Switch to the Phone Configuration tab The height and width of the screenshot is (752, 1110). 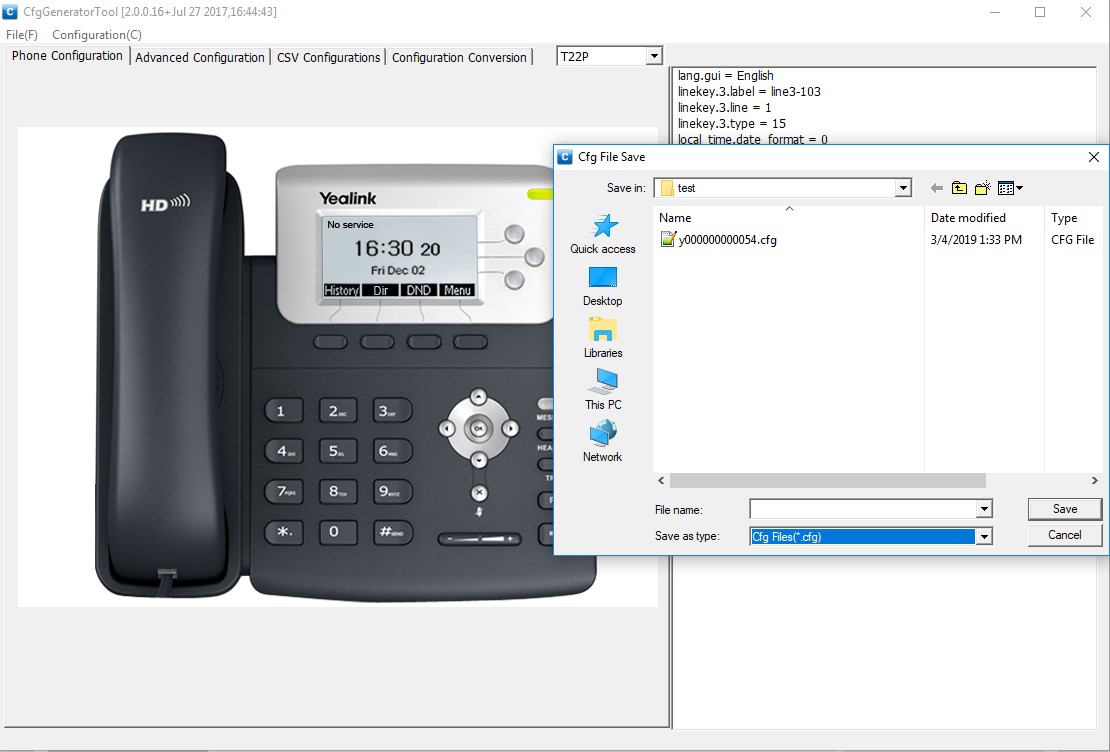[67, 56]
